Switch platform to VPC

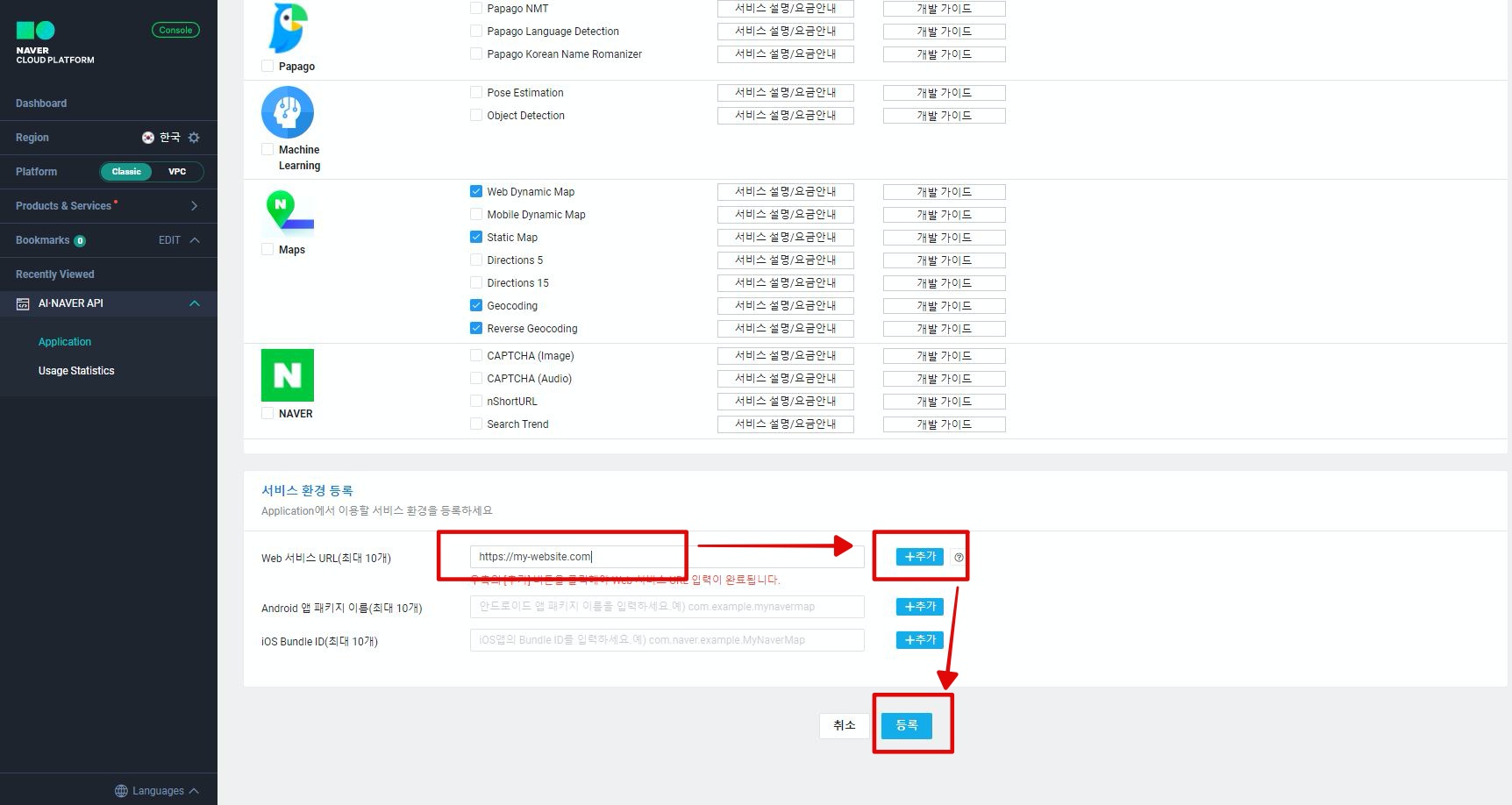177,172
